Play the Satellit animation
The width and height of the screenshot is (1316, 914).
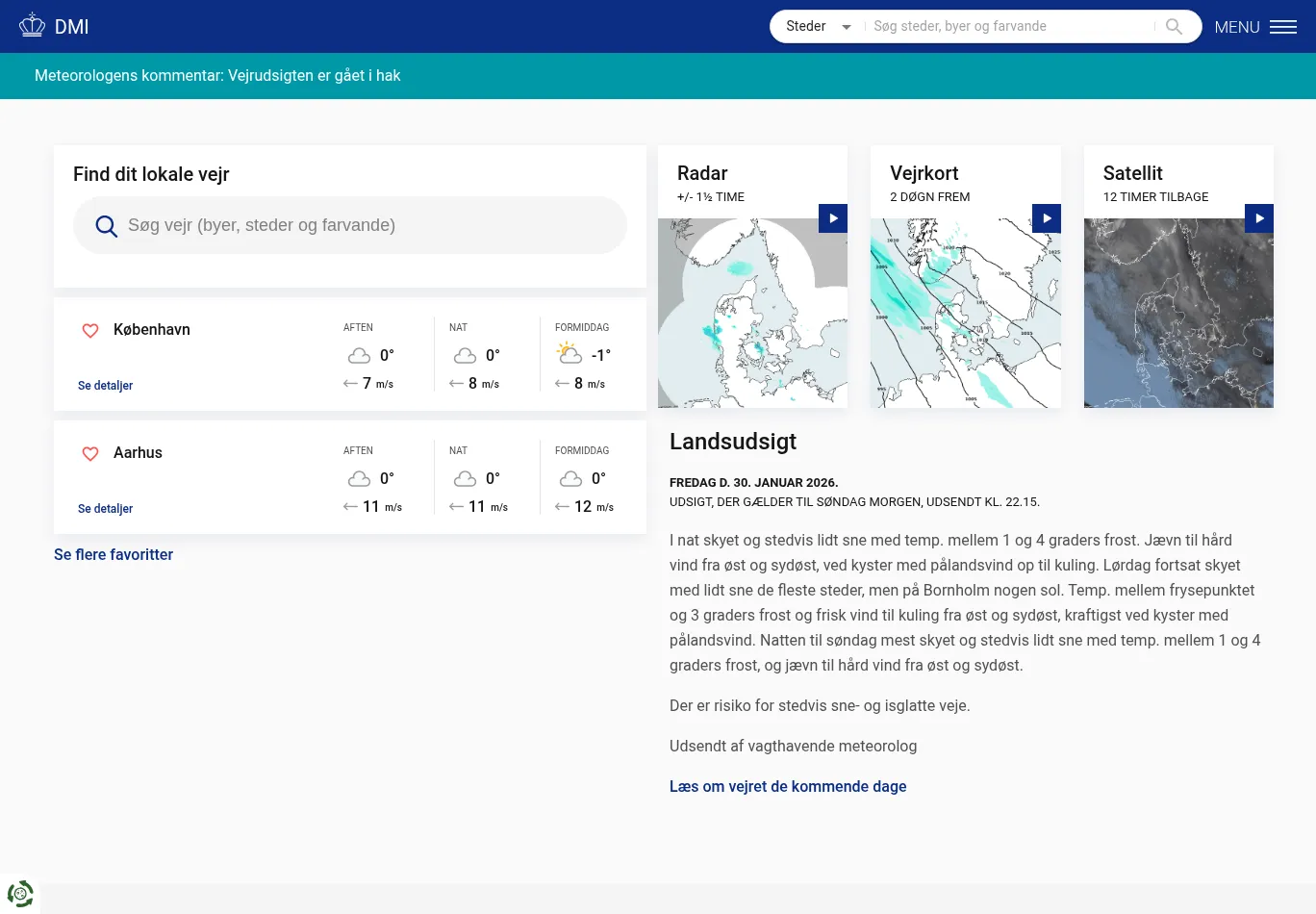click(1259, 218)
